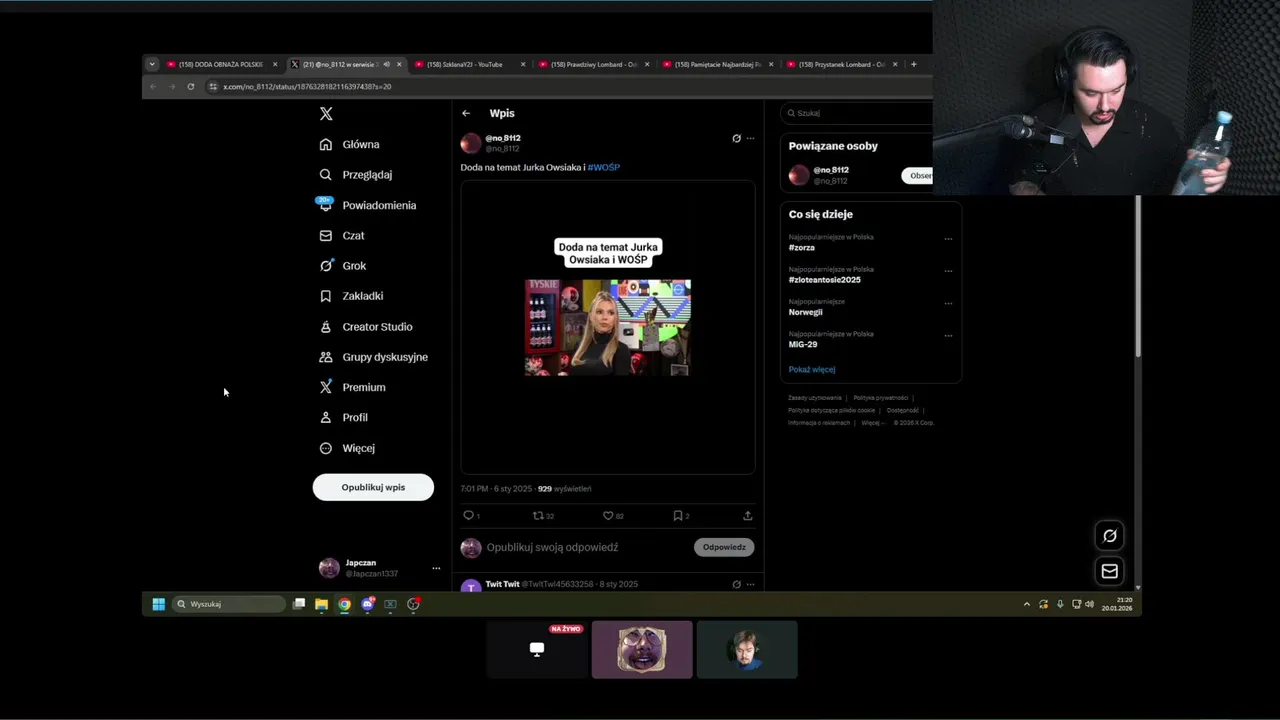1280x720 pixels.
Task: Open the @no_8112 author avatar
Action: (471, 143)
